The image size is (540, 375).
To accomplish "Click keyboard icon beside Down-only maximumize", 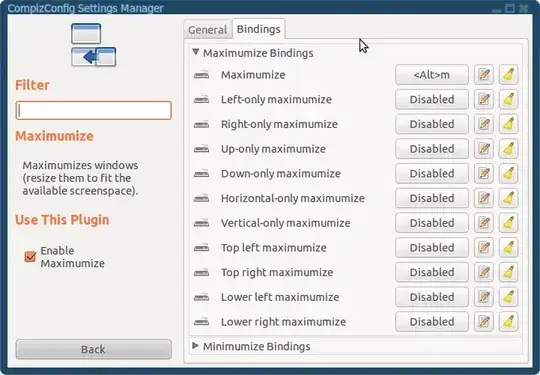I will pos(201,174).
